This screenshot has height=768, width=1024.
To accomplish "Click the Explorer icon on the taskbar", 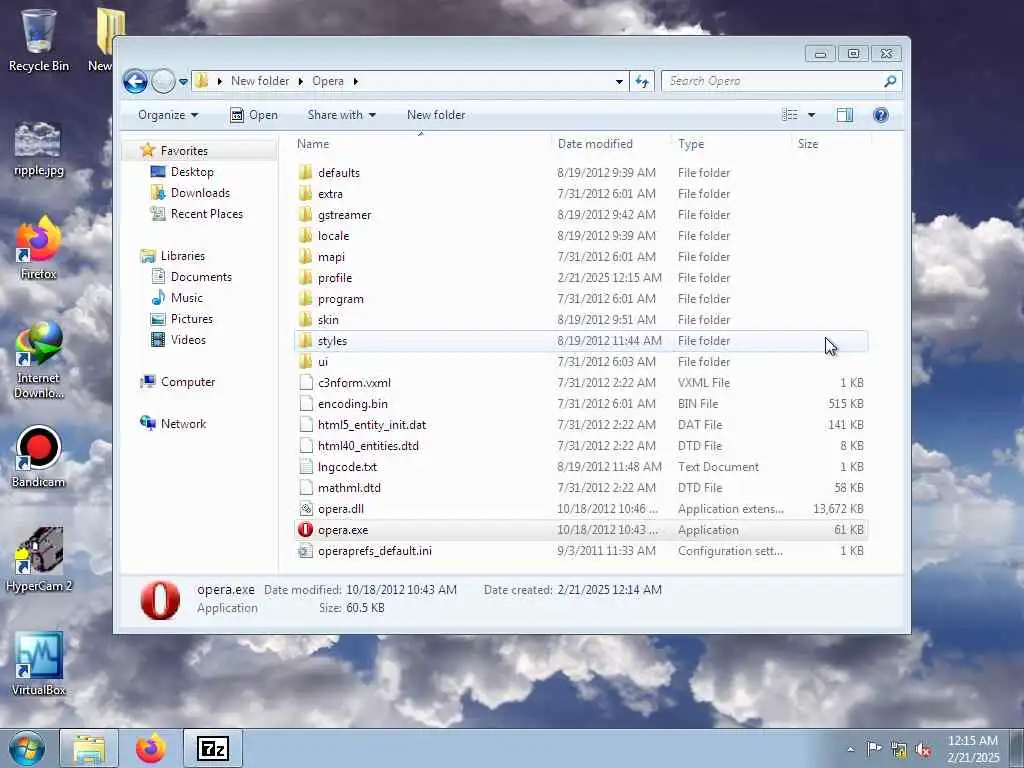I will click(x=89, y=748).
